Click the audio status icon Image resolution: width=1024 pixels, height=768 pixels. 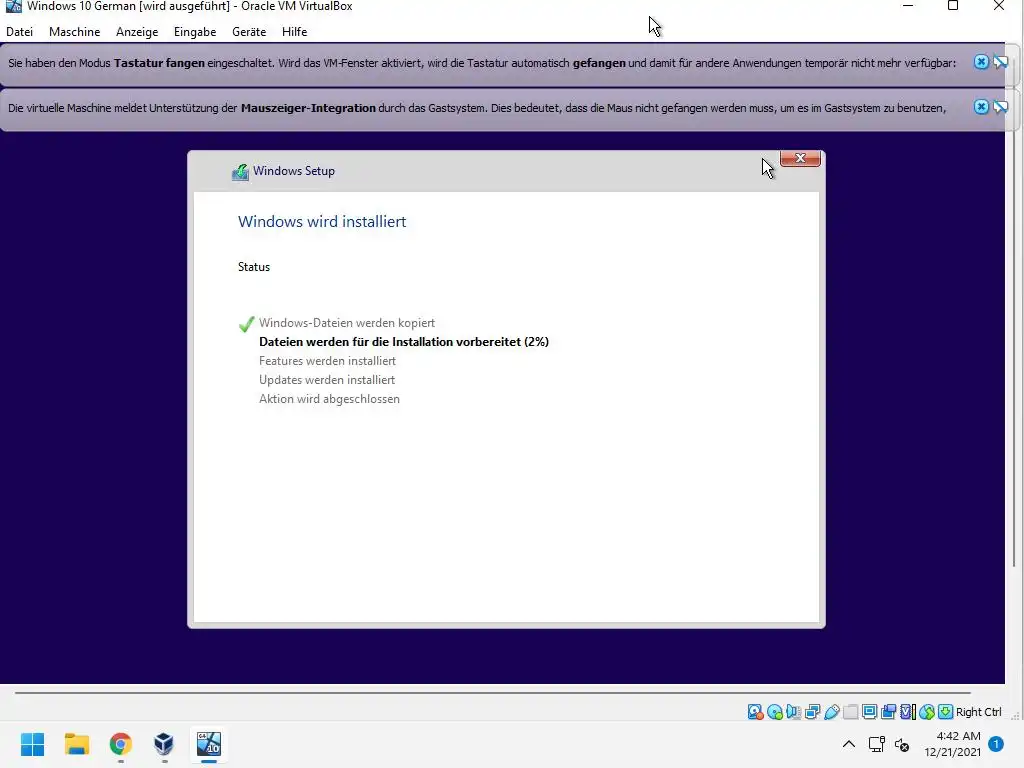tap(793, 712)
